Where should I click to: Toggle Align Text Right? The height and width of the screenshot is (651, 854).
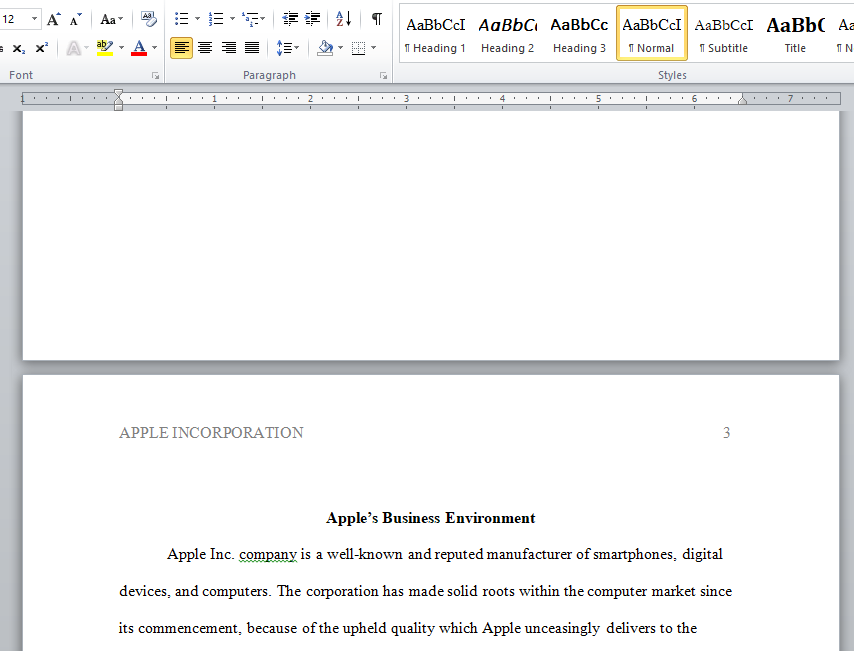(x=228, y=48)
